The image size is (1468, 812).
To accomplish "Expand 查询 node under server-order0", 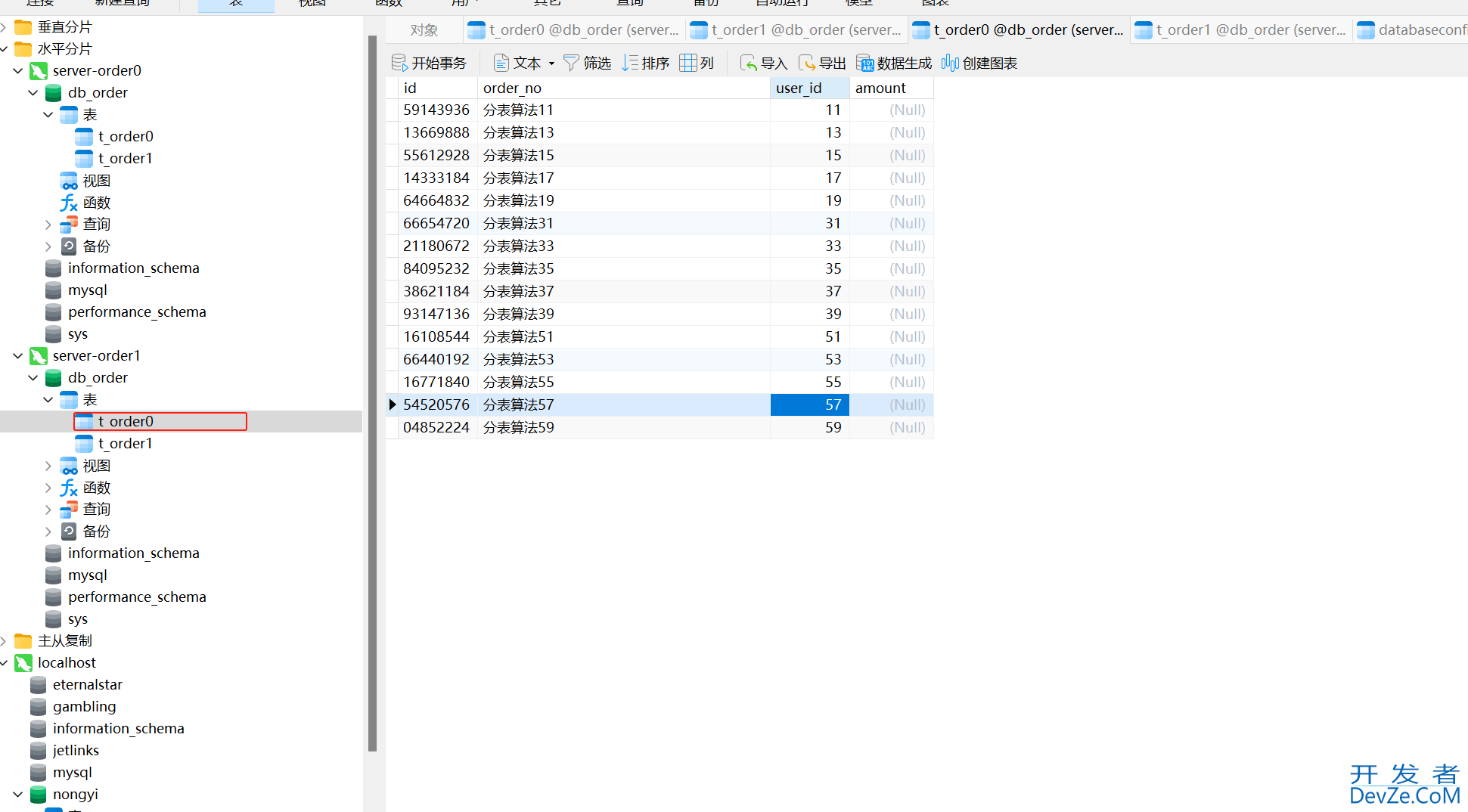I will (x=48, y=225).
